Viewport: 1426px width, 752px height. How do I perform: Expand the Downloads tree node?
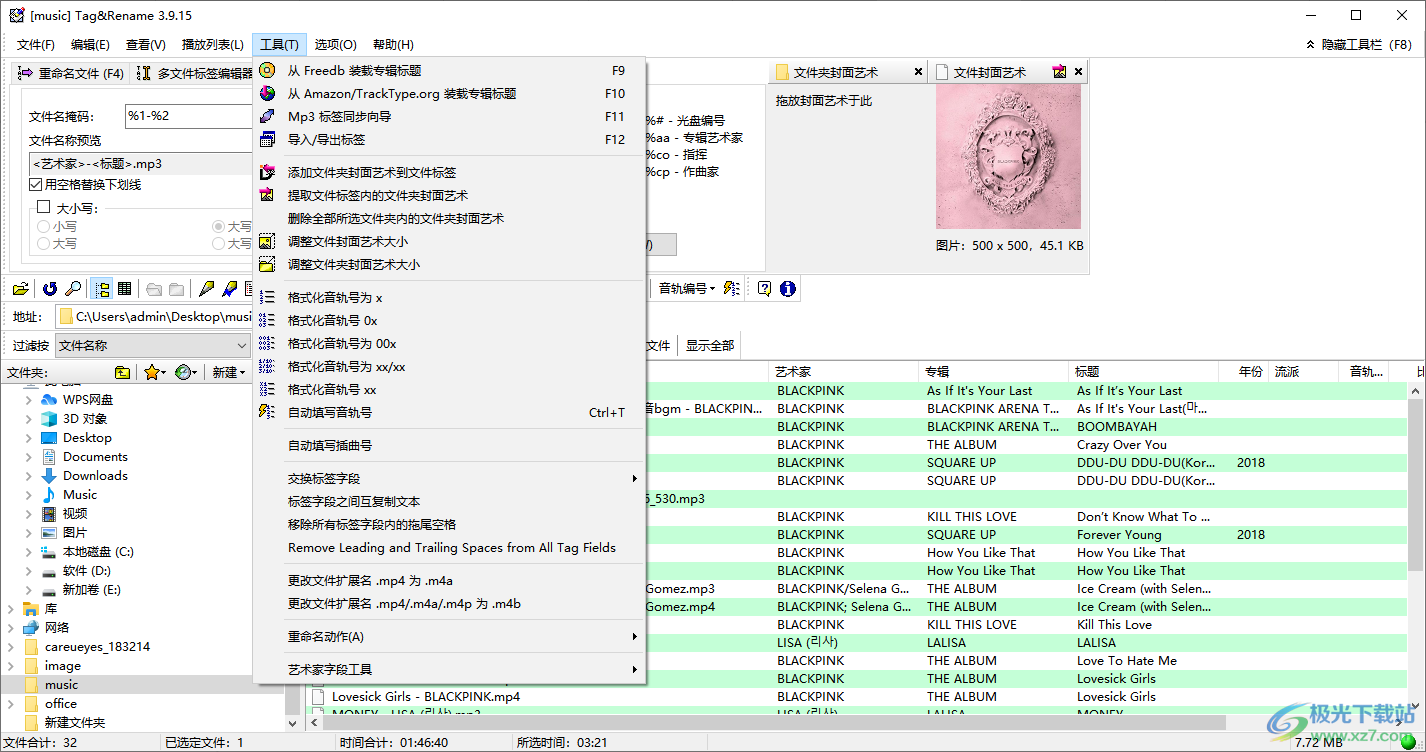coord(28,476)
